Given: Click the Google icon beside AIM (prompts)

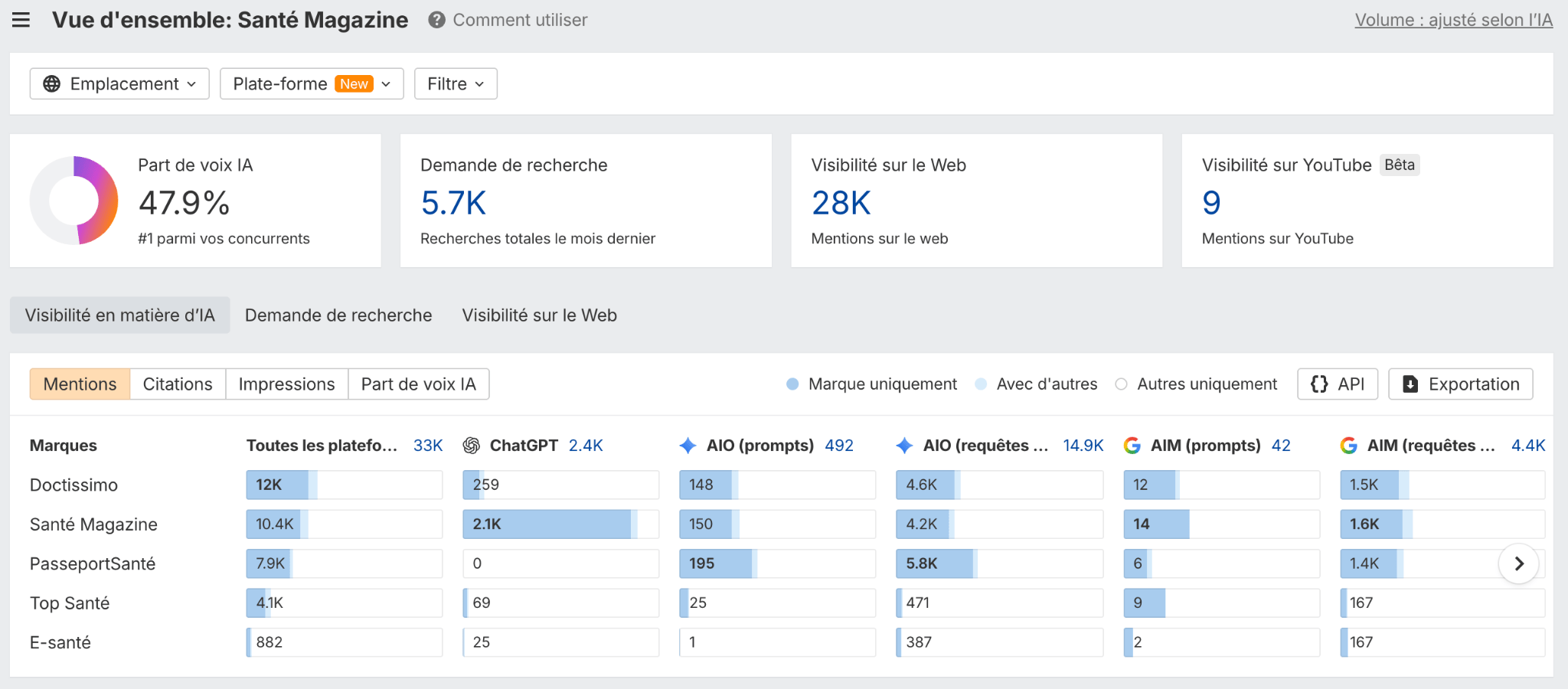Looking at the screenshot, I should (x=1132, y=446).
